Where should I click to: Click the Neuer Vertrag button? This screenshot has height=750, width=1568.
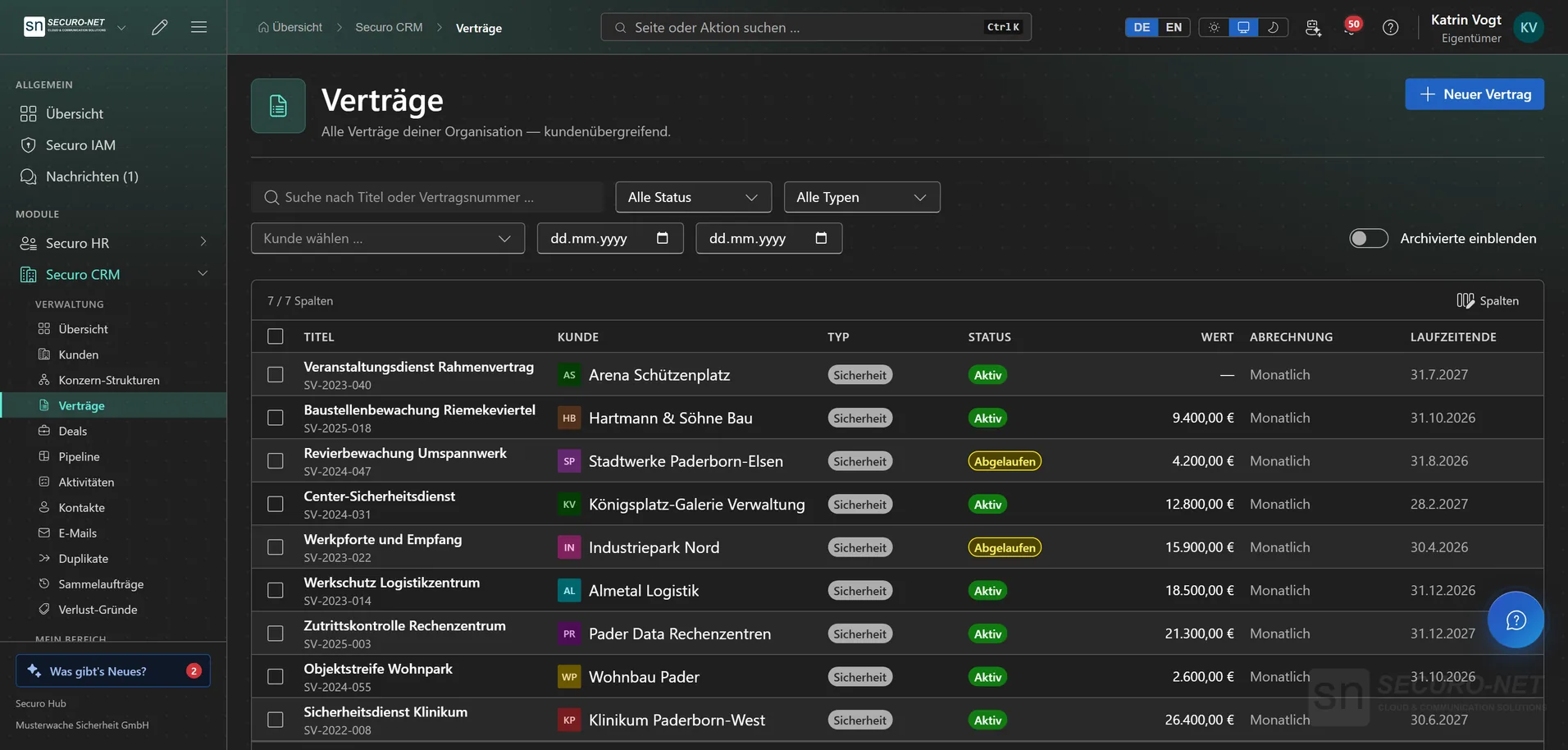point(1474,94)
